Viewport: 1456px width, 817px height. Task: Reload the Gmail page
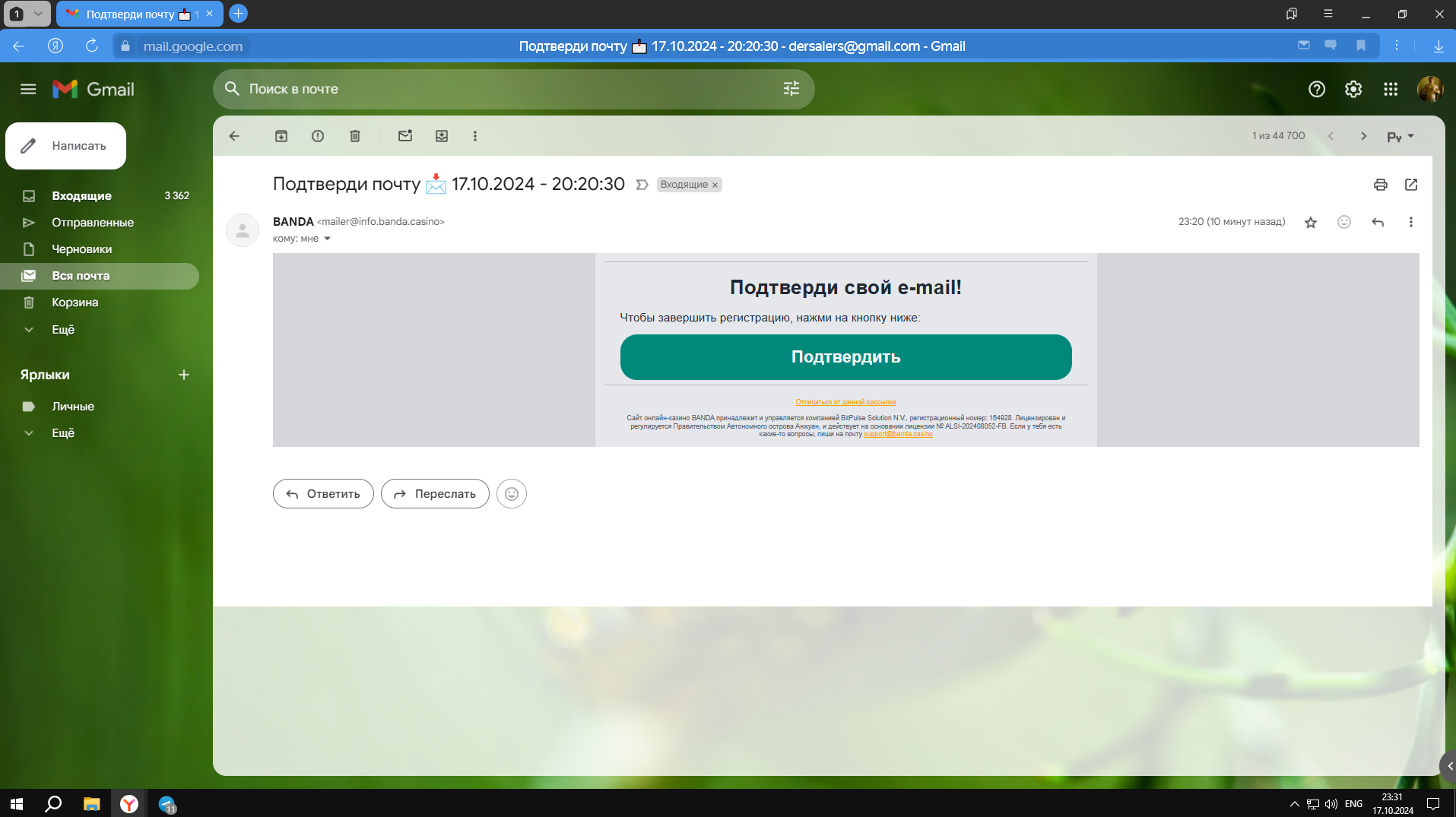92,46
